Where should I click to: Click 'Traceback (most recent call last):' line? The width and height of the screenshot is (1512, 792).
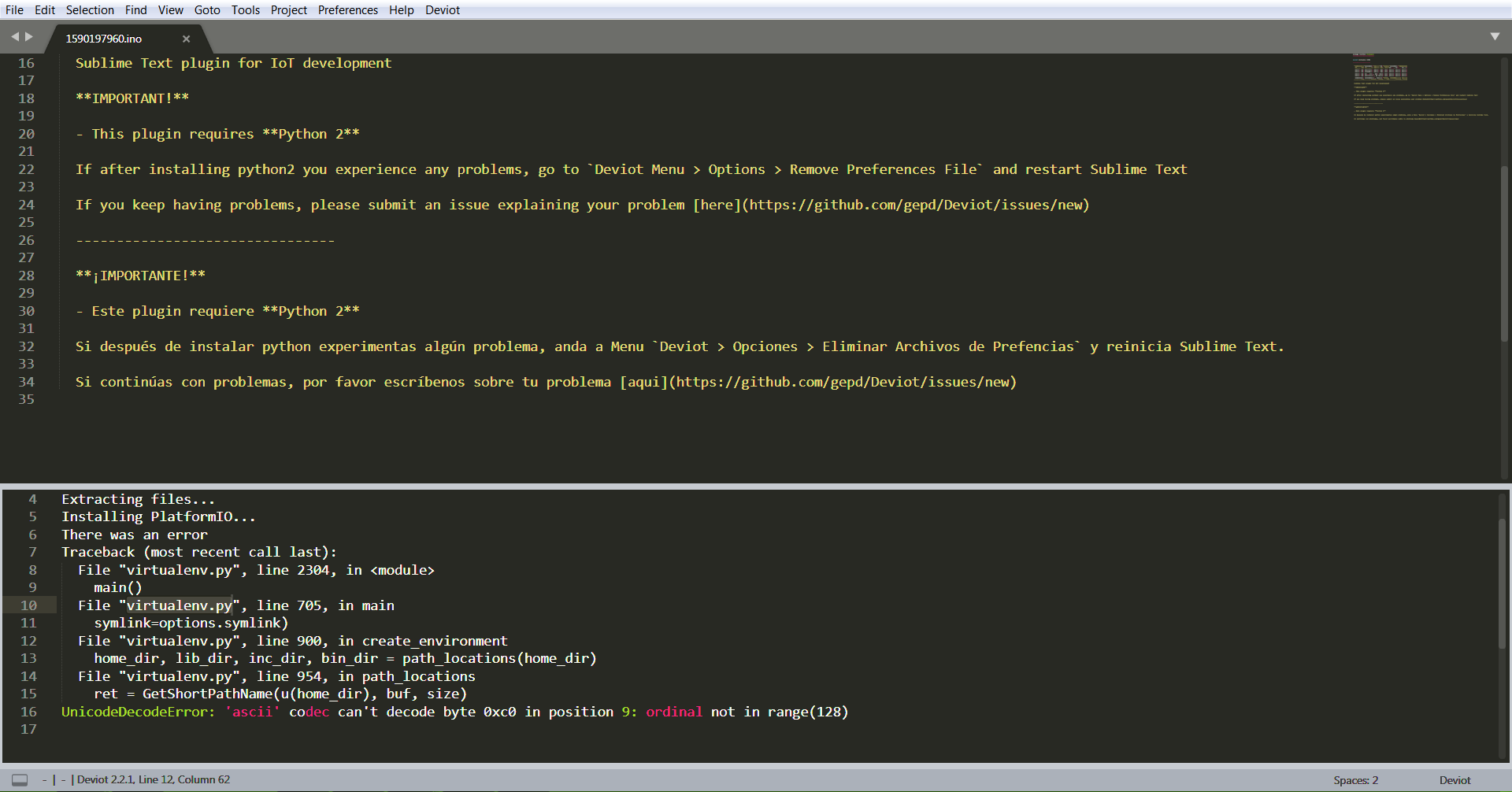(x=199, y=552)
